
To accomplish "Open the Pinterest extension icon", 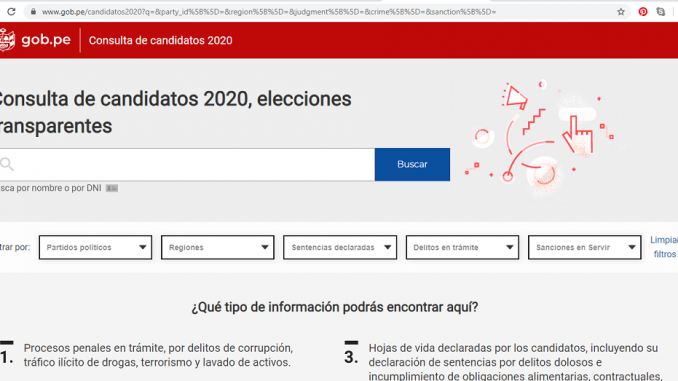I will (x=643, y=12).
